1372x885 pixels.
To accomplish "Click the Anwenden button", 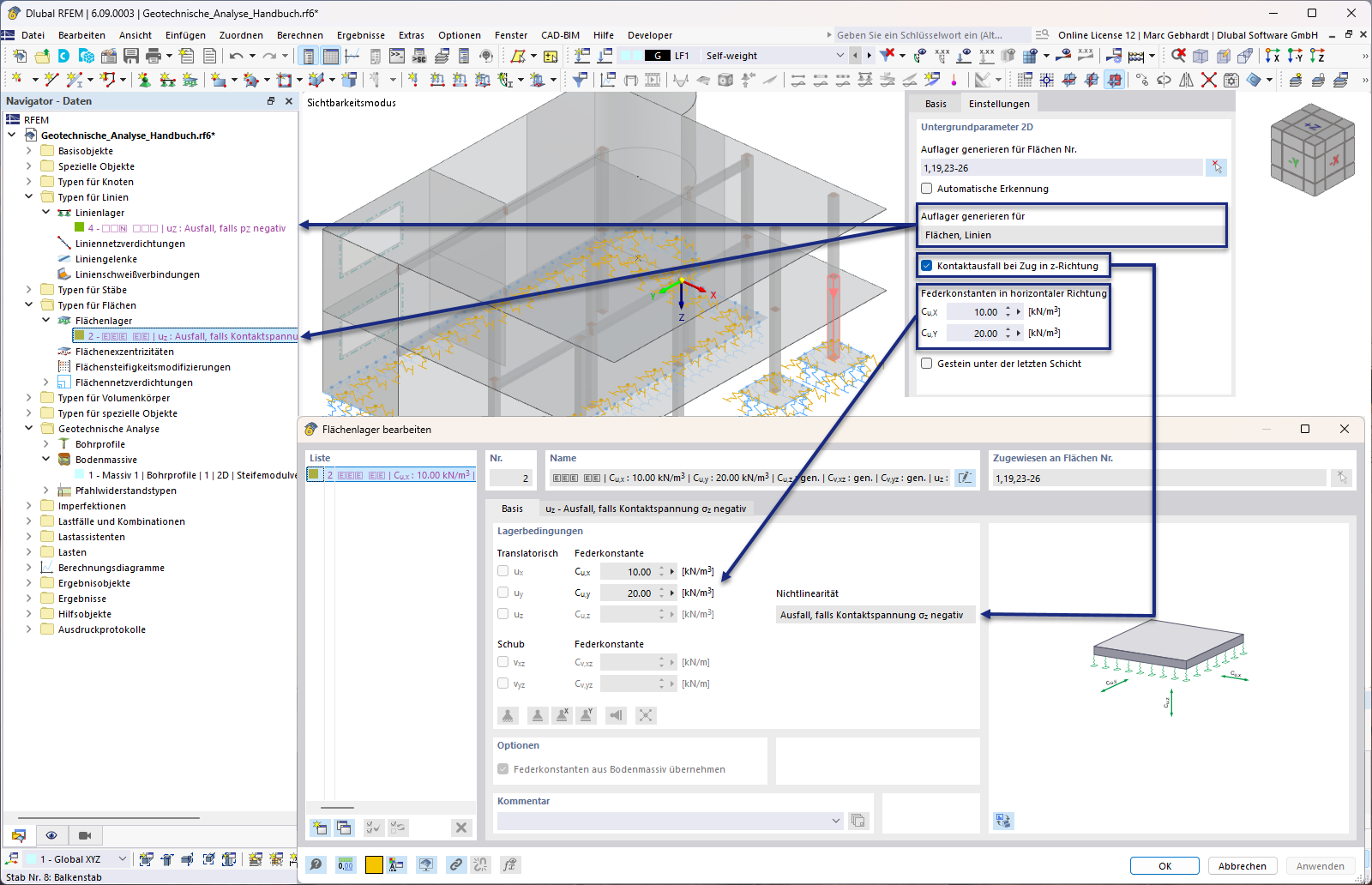I will point(1321,866).
